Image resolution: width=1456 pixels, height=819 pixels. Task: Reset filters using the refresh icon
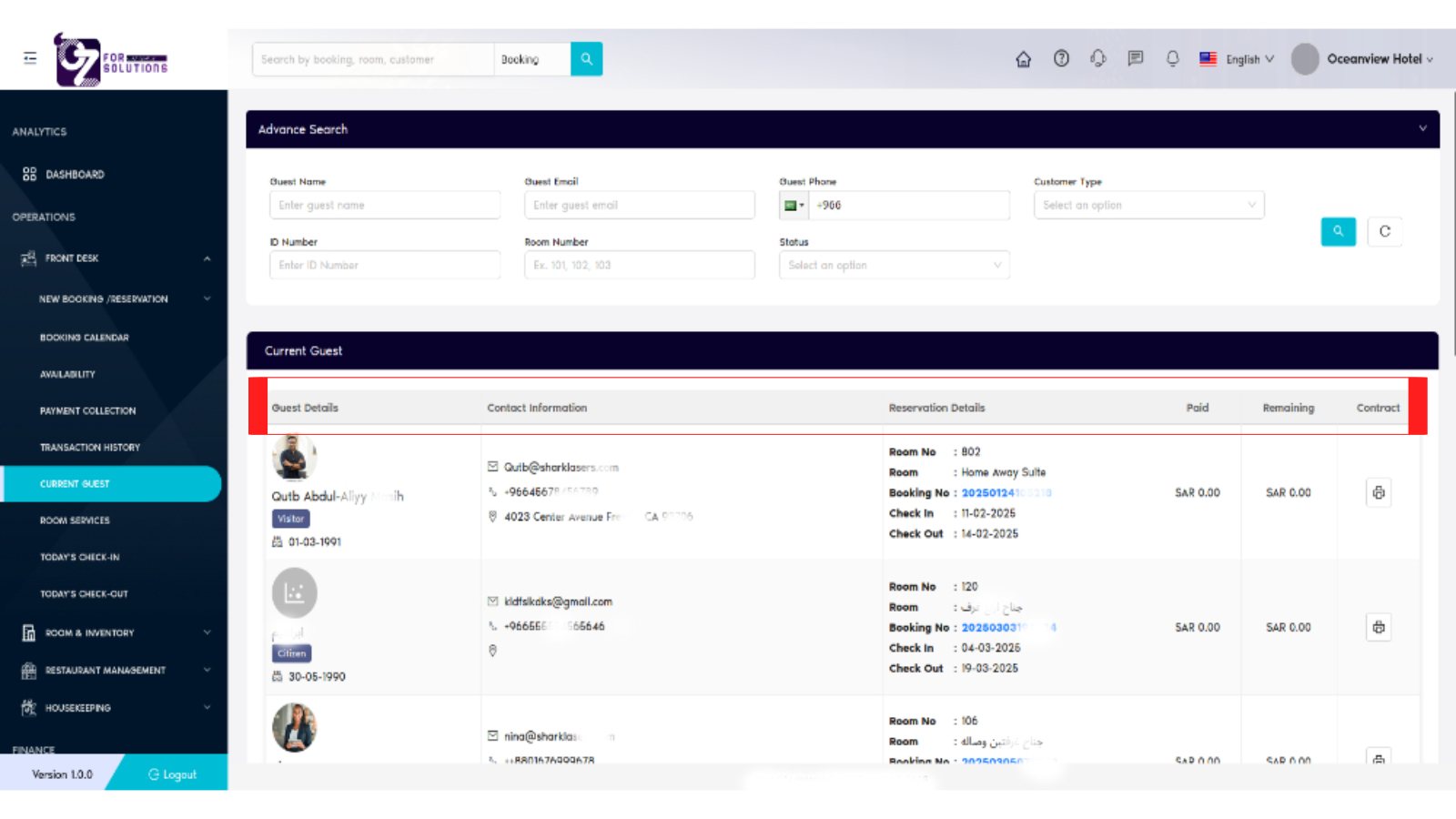pos(1384,232)
